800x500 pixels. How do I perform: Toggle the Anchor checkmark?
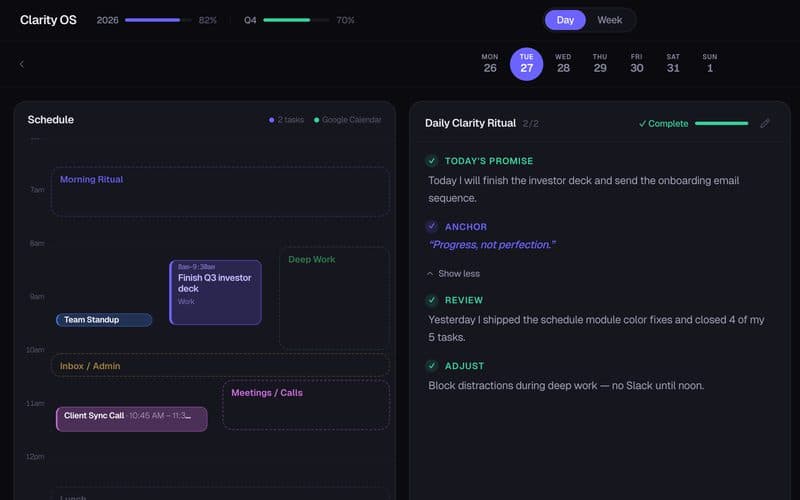431,227
